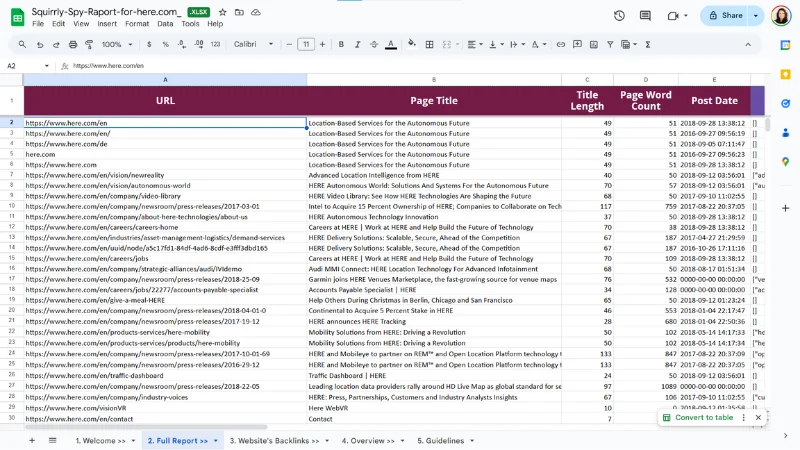Switch to Website's Backlinks sheet tab
Viewport: 800px width, 450px height.
pyautogui.click(x=276, y=440)
